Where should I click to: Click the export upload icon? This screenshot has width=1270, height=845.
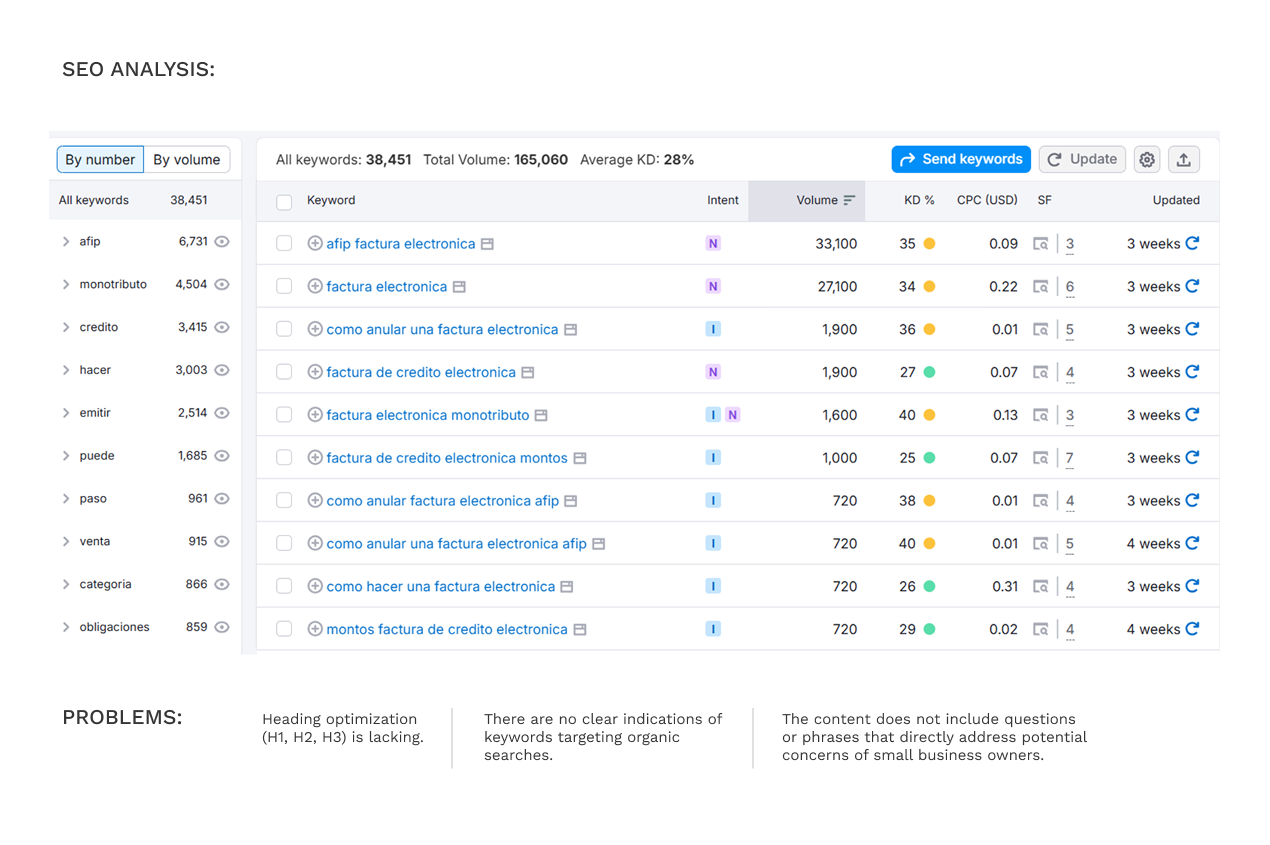click(1183, 159)
